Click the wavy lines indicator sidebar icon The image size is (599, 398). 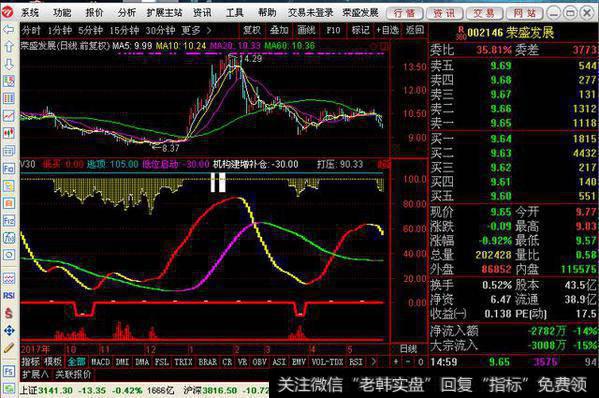[x=8, y=278]
